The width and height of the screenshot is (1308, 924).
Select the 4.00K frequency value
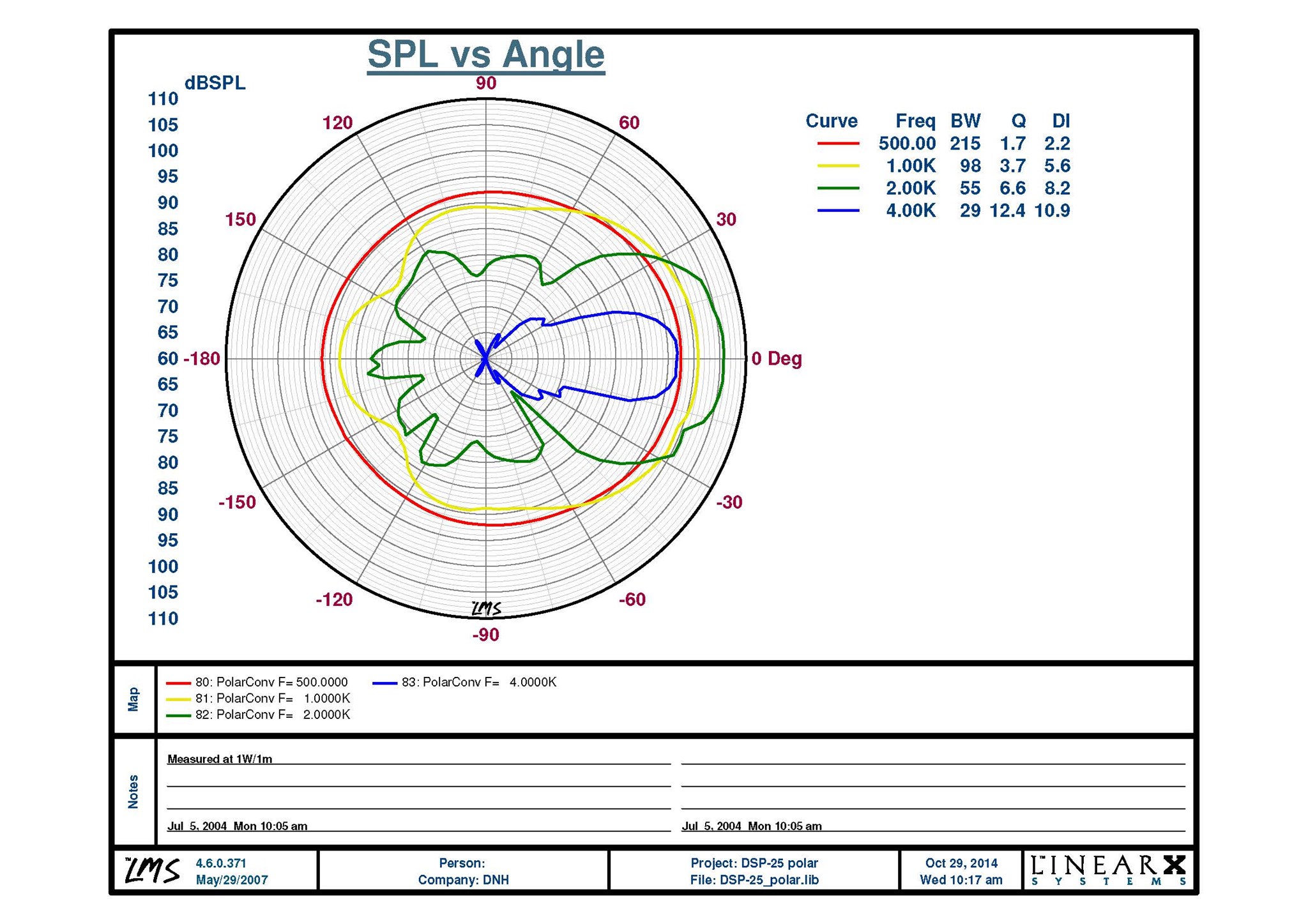coord(911,211)
